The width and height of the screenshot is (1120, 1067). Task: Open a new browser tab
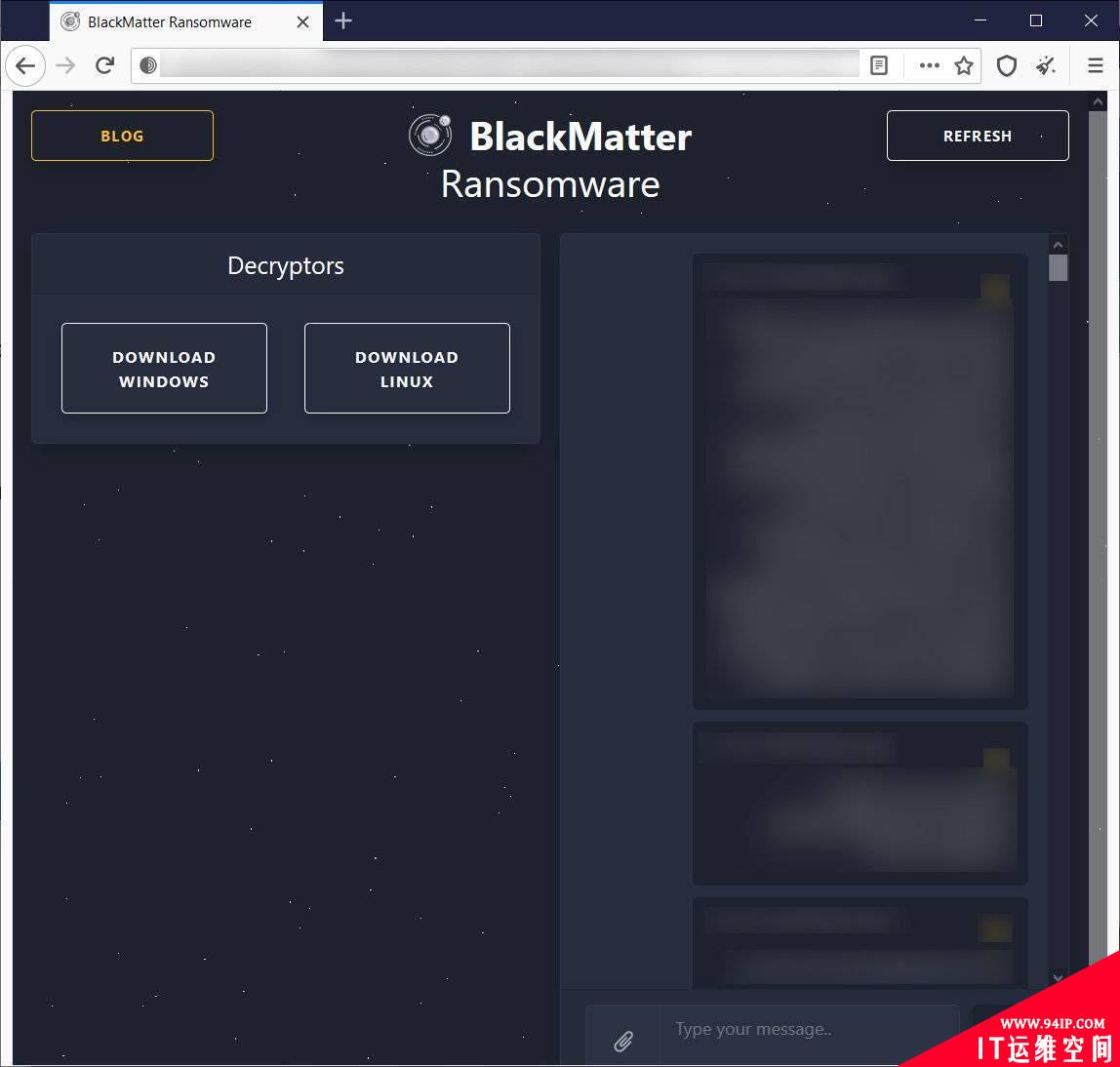343,20
